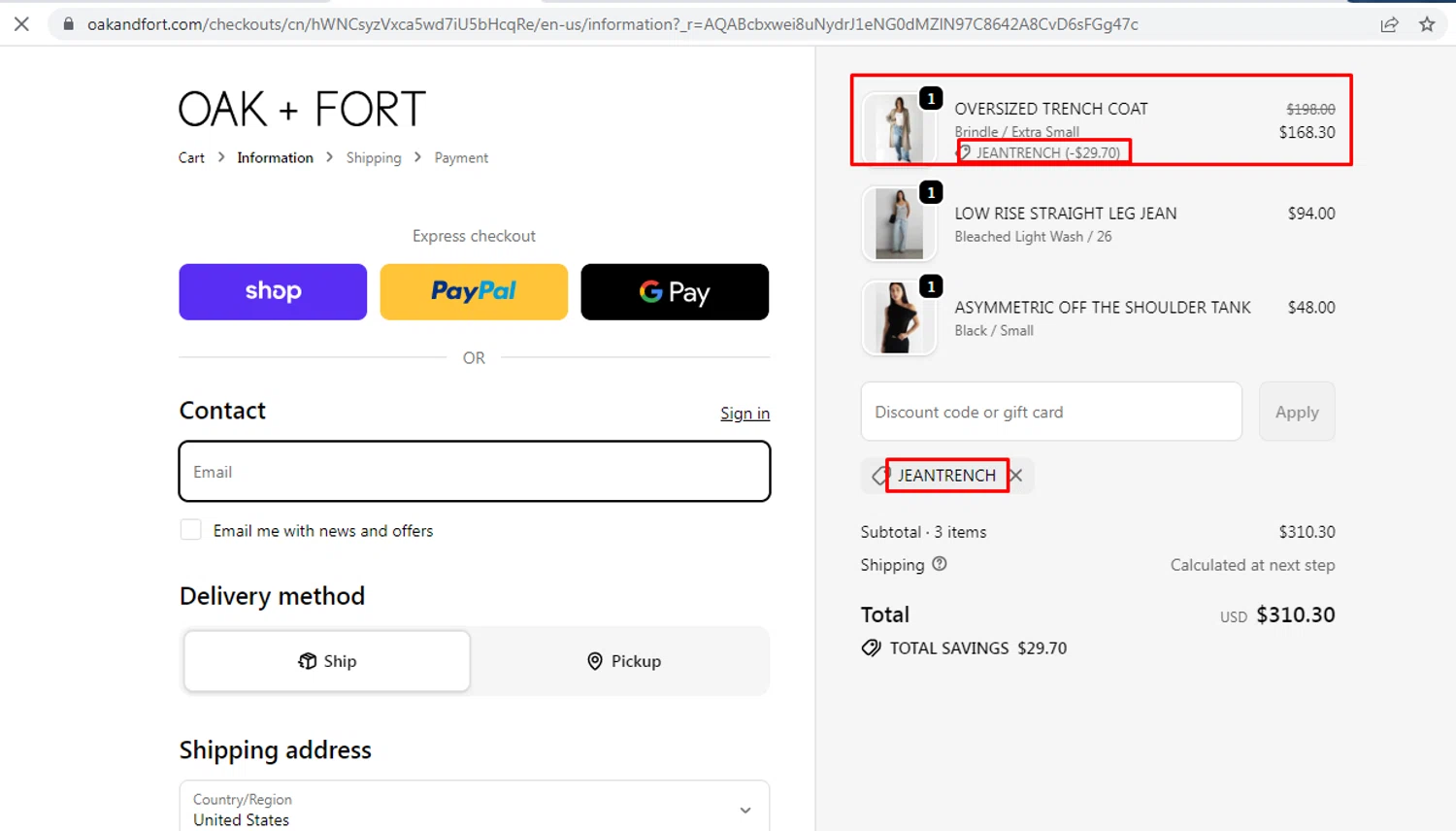Click the Brindle / Extra Small variant text
Image resolution: width=1456 pixels, height=831 pixels.
coord(1016,132)
